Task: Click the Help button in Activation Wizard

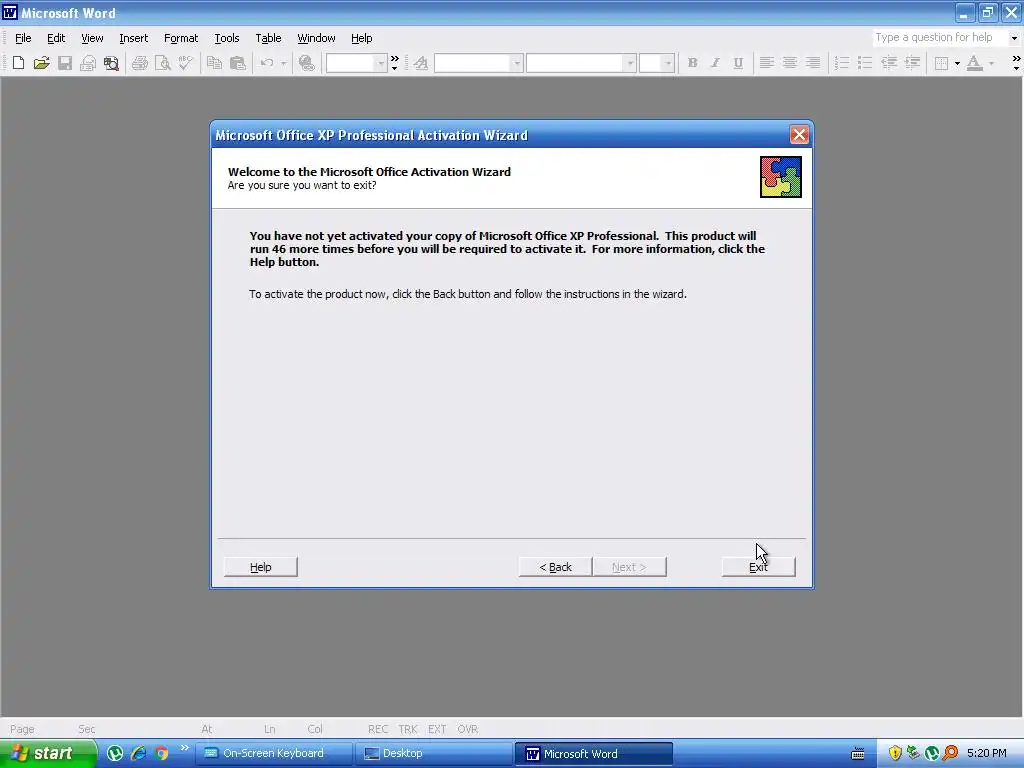Action: pyautogui.click(x=261, y=567)
